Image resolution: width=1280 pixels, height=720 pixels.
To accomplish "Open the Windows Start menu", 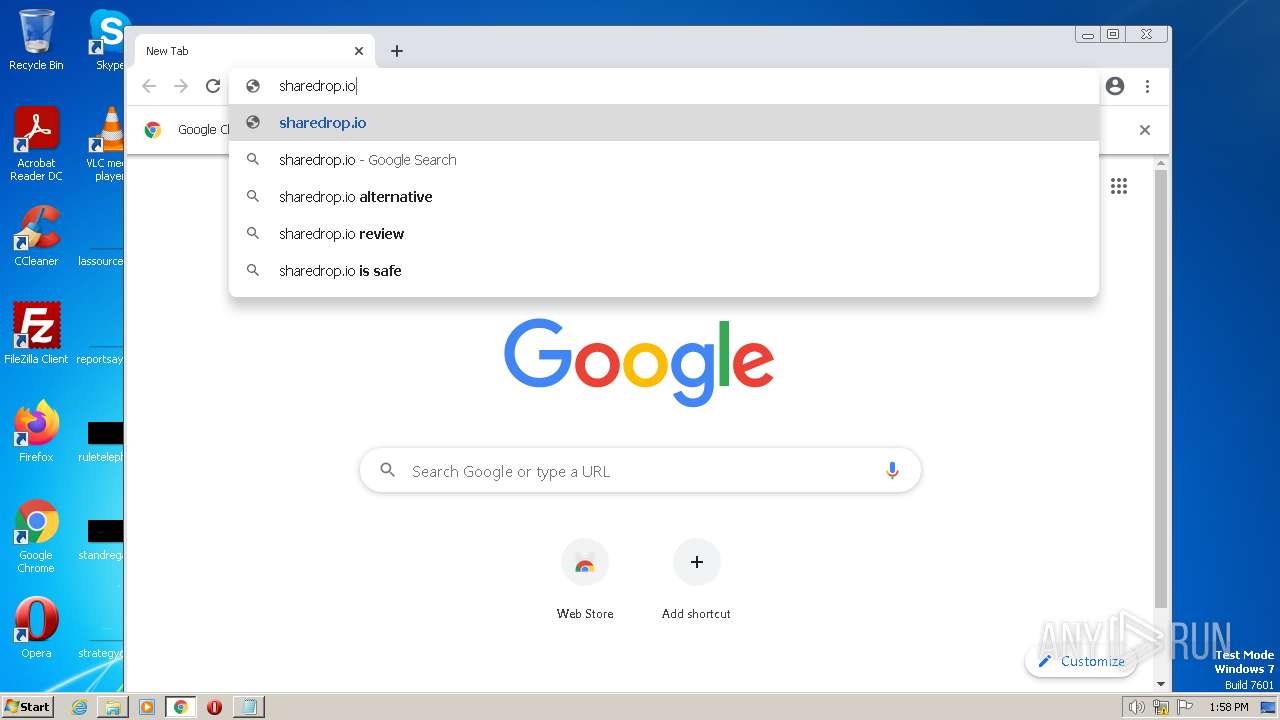I will [x=27, y=706].
